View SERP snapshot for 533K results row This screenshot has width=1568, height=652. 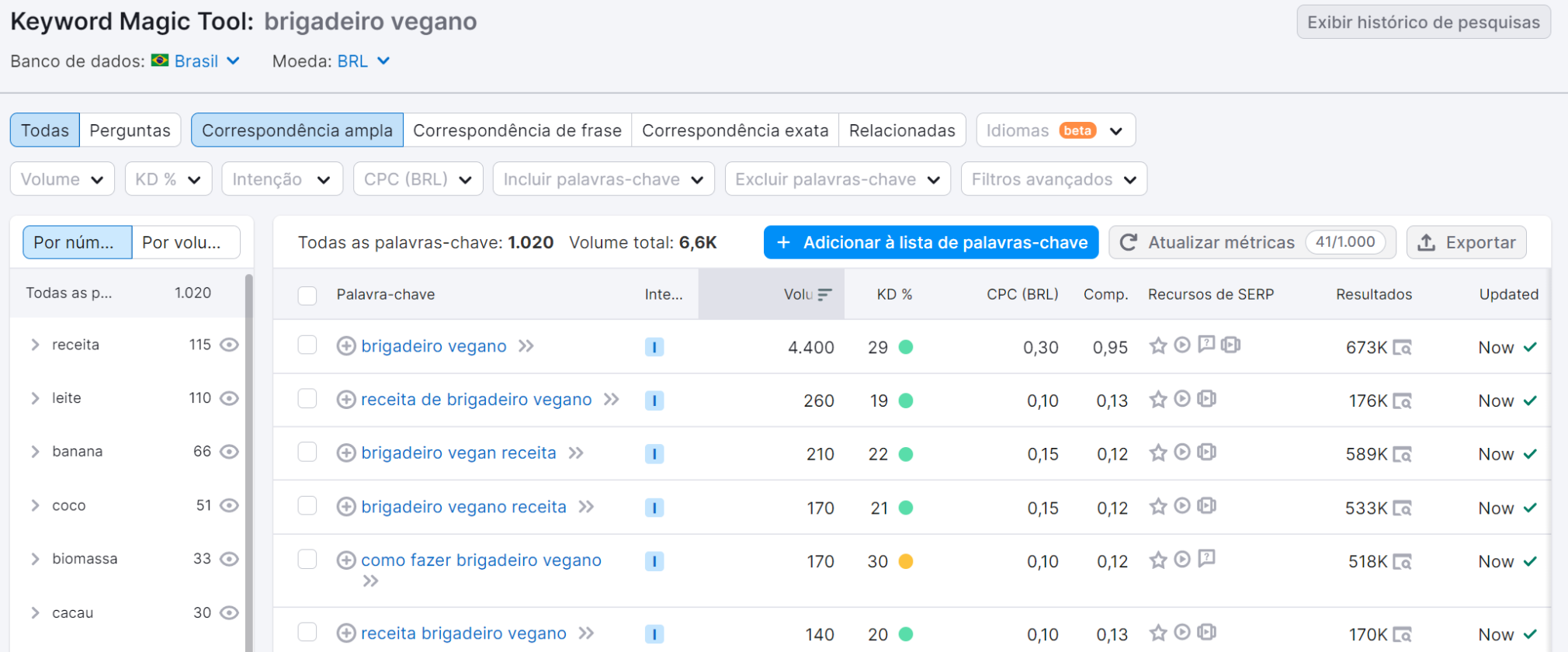(x=1402, y=508)
